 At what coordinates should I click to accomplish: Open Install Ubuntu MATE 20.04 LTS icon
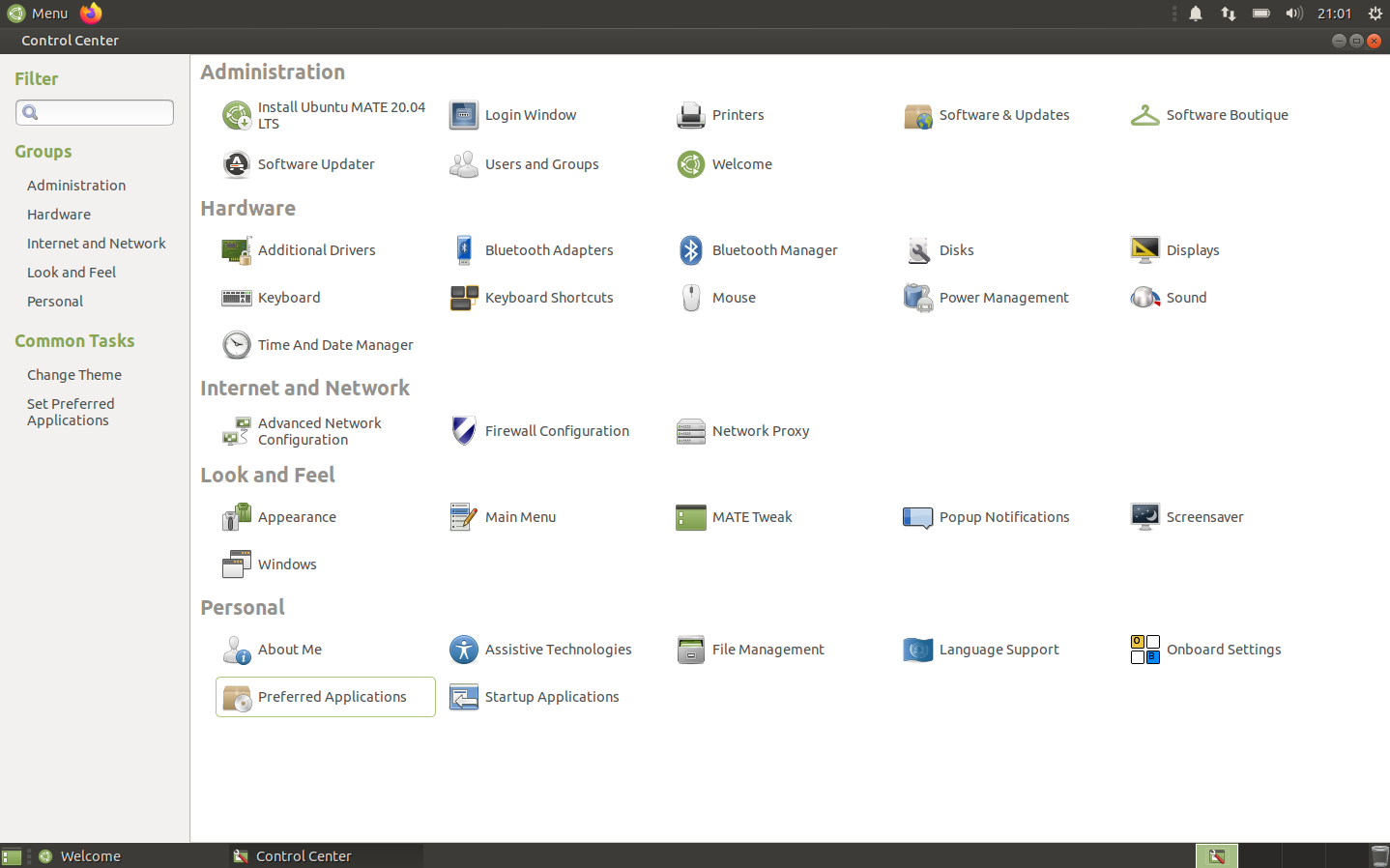(237, 115)
